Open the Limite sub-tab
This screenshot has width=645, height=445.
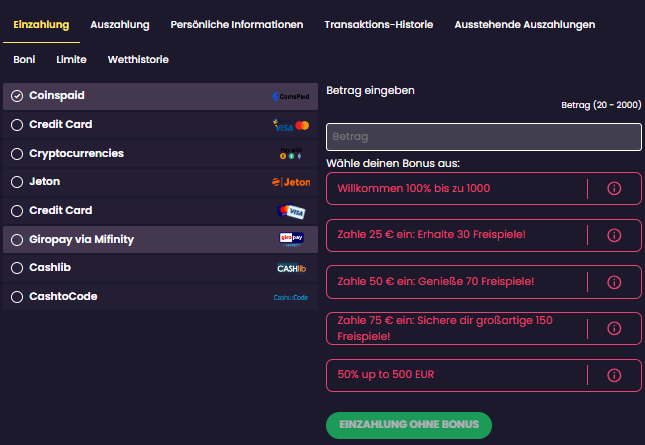[71, 60]
